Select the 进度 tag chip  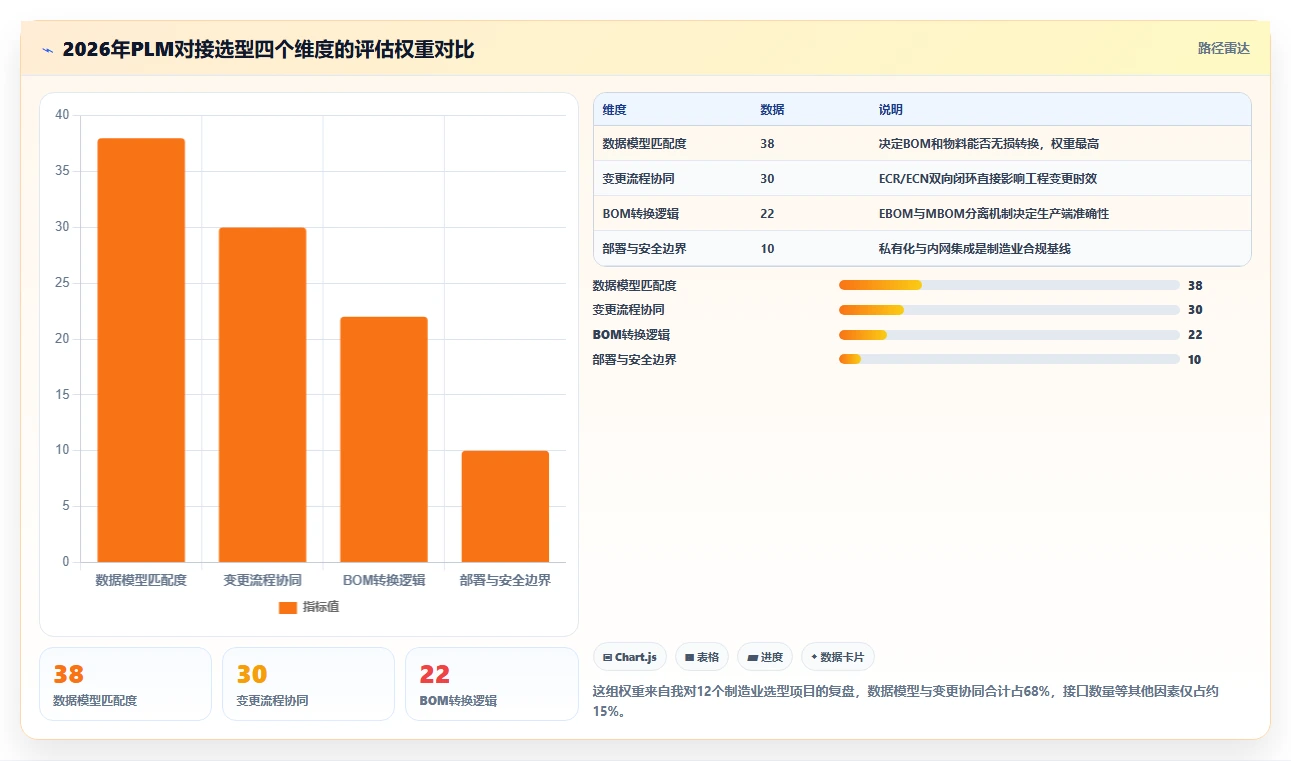pos(765,657)
